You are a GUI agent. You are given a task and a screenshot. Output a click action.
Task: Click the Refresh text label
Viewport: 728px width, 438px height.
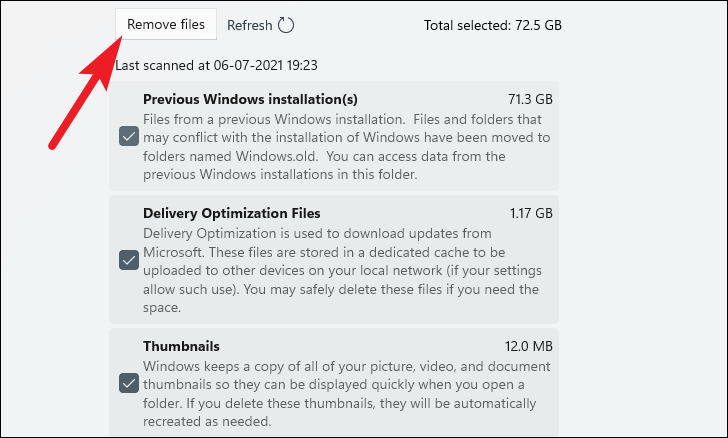pos(249,25)
